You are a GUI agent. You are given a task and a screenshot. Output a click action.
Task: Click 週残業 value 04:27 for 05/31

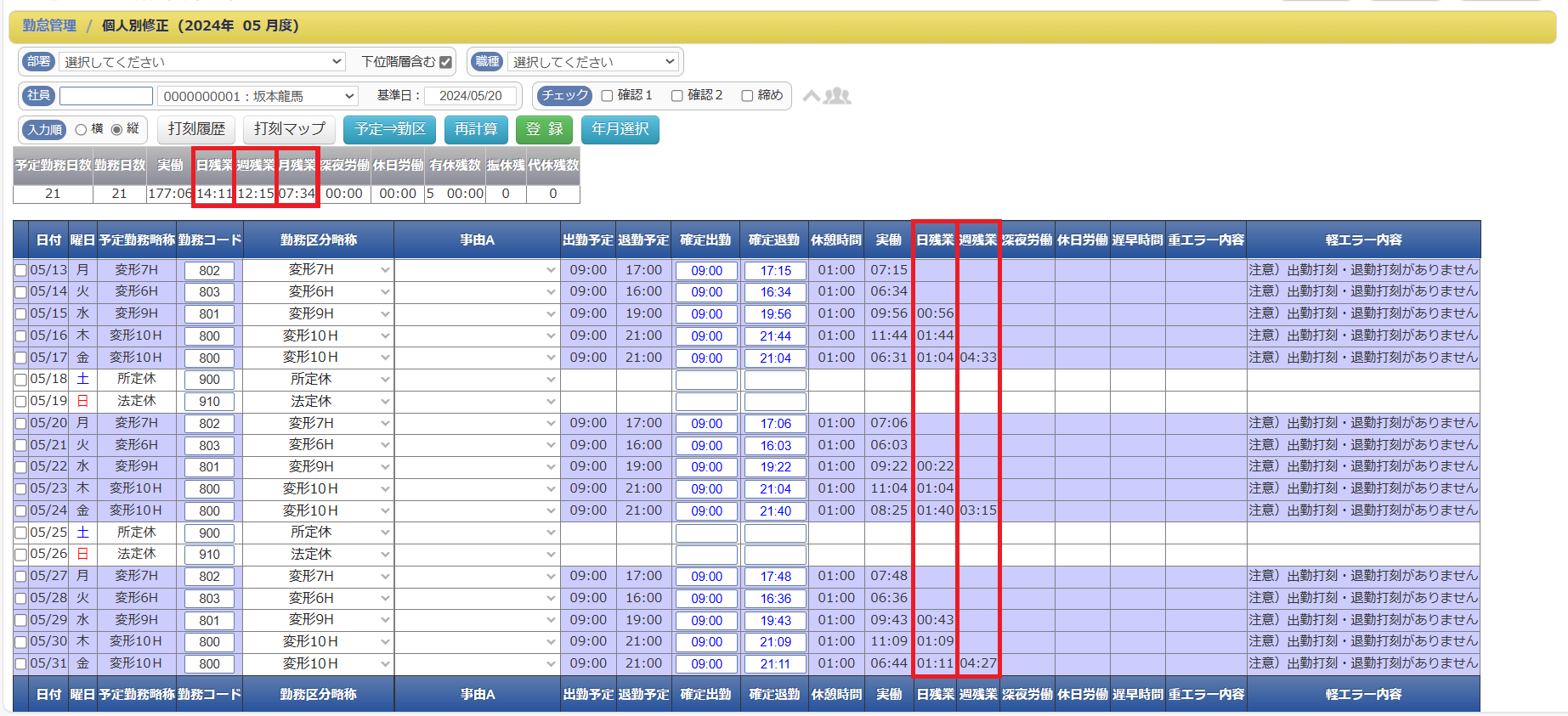tap(978, 663)
